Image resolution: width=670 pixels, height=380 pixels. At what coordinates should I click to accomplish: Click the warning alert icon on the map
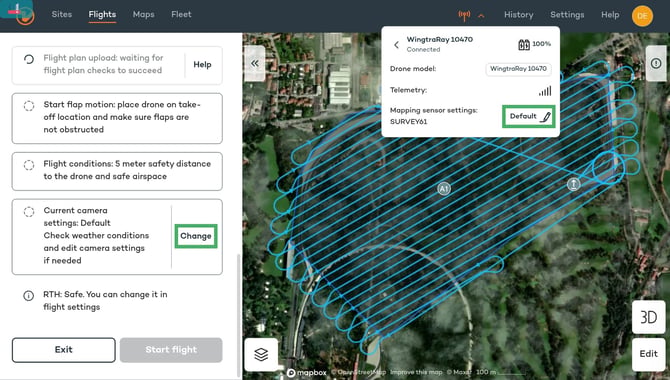coord(656,64)
